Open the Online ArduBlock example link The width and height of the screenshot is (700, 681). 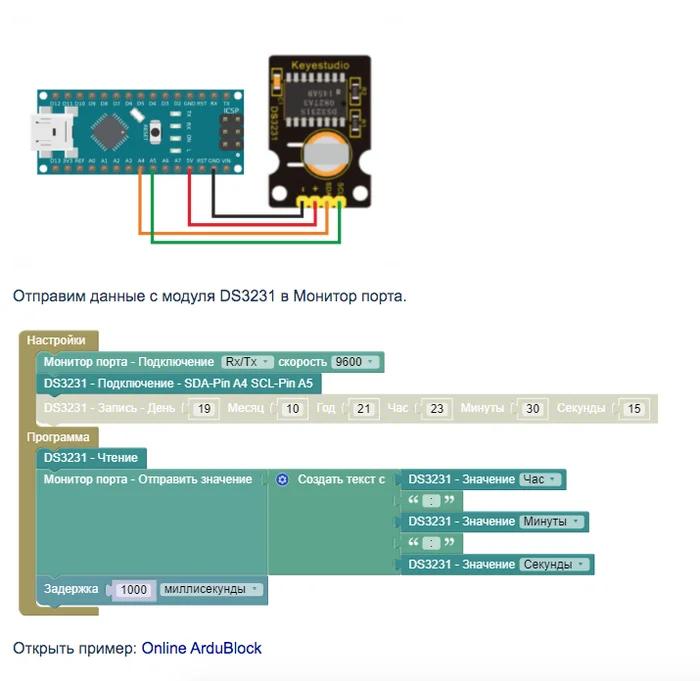pyautogui.click(x=201, y=648)
